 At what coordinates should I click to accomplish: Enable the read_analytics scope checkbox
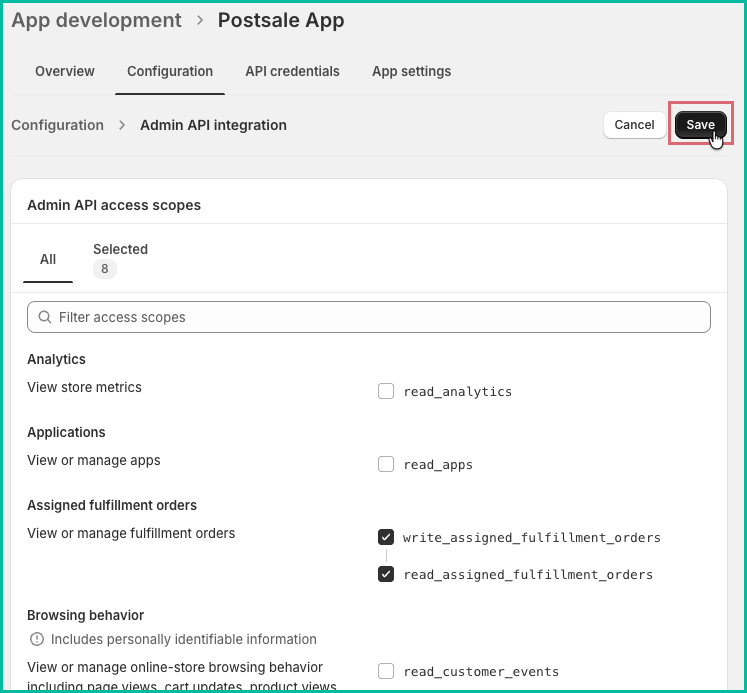pos(386,391)
